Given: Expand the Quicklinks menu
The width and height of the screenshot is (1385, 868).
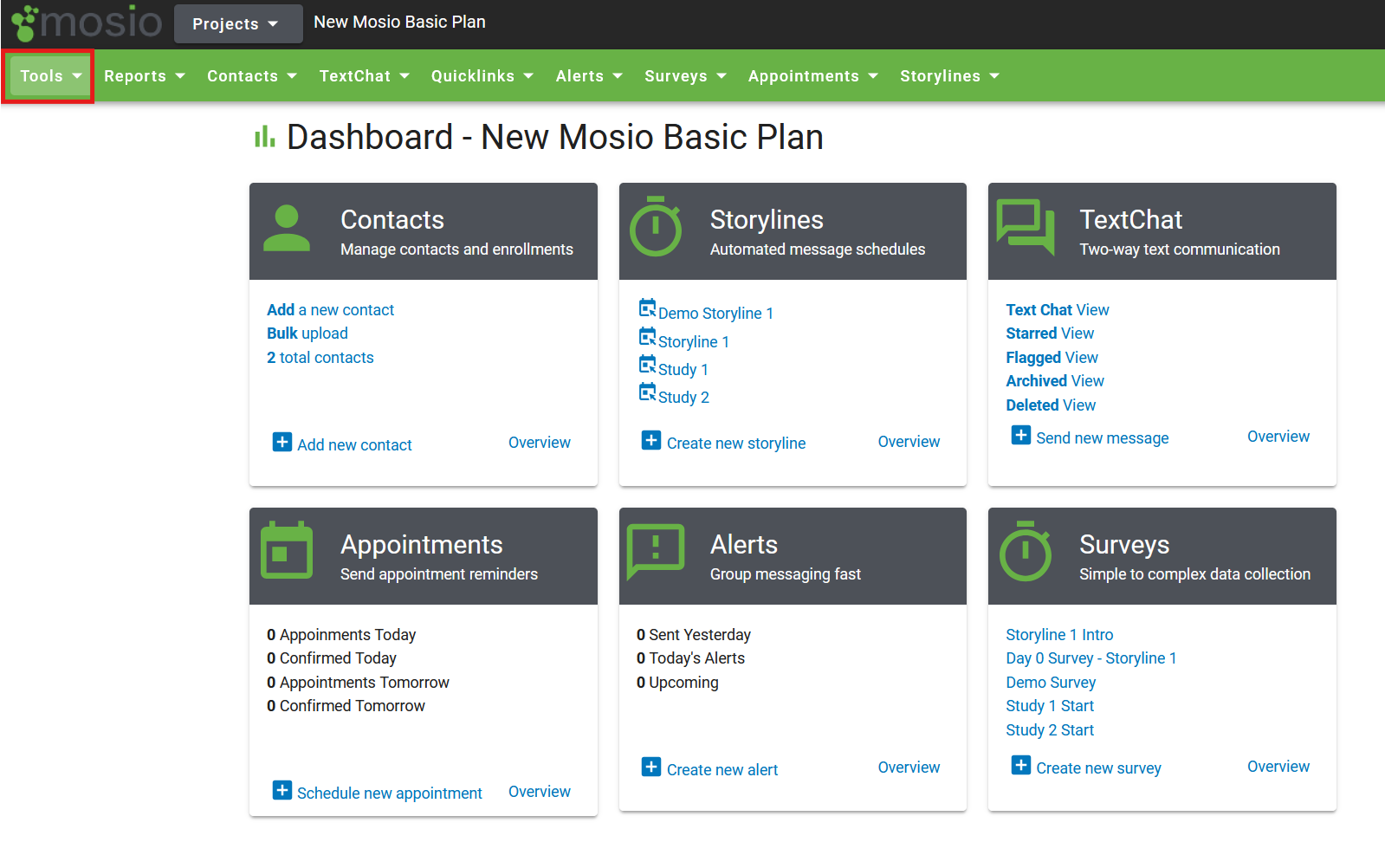Looking at the screenshot, I should click(x=482, y=76).
